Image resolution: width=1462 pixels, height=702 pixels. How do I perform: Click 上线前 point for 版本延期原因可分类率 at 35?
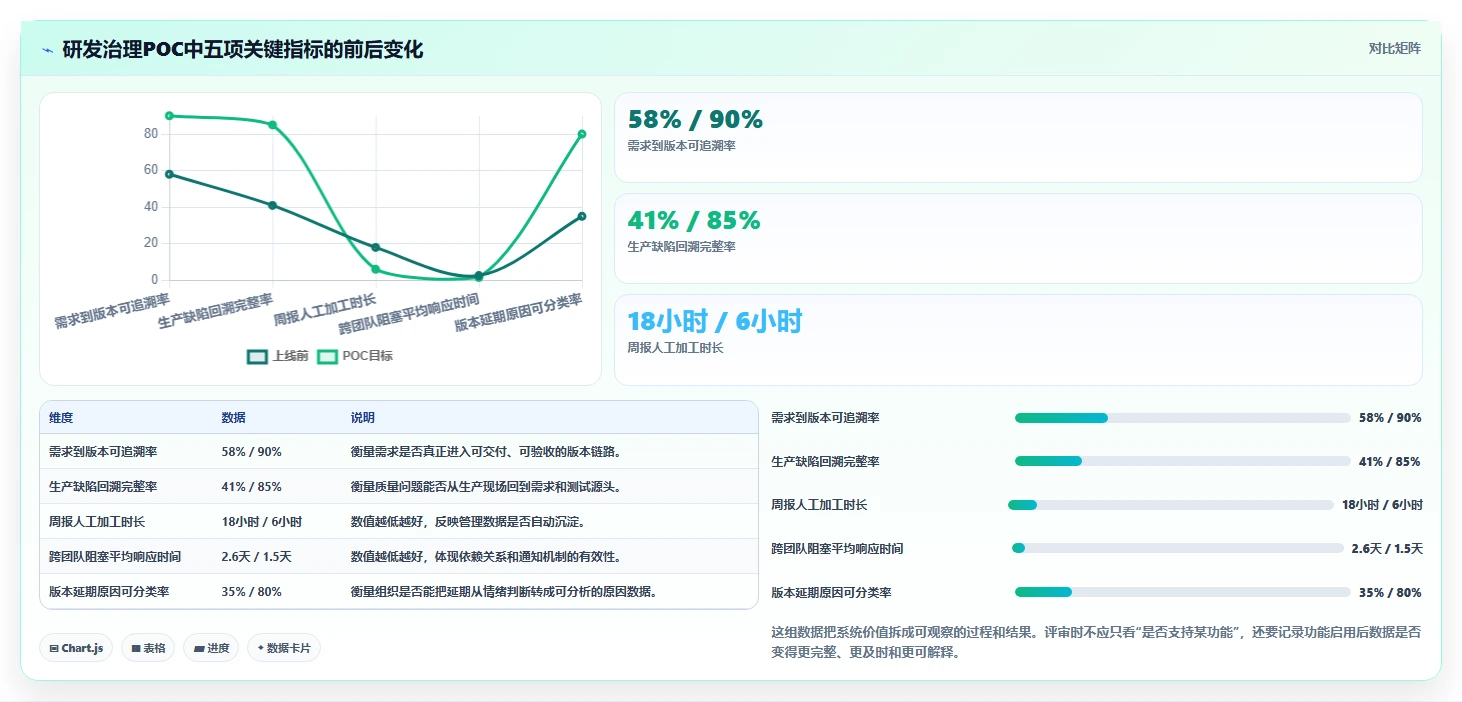(x=582, y=216)
